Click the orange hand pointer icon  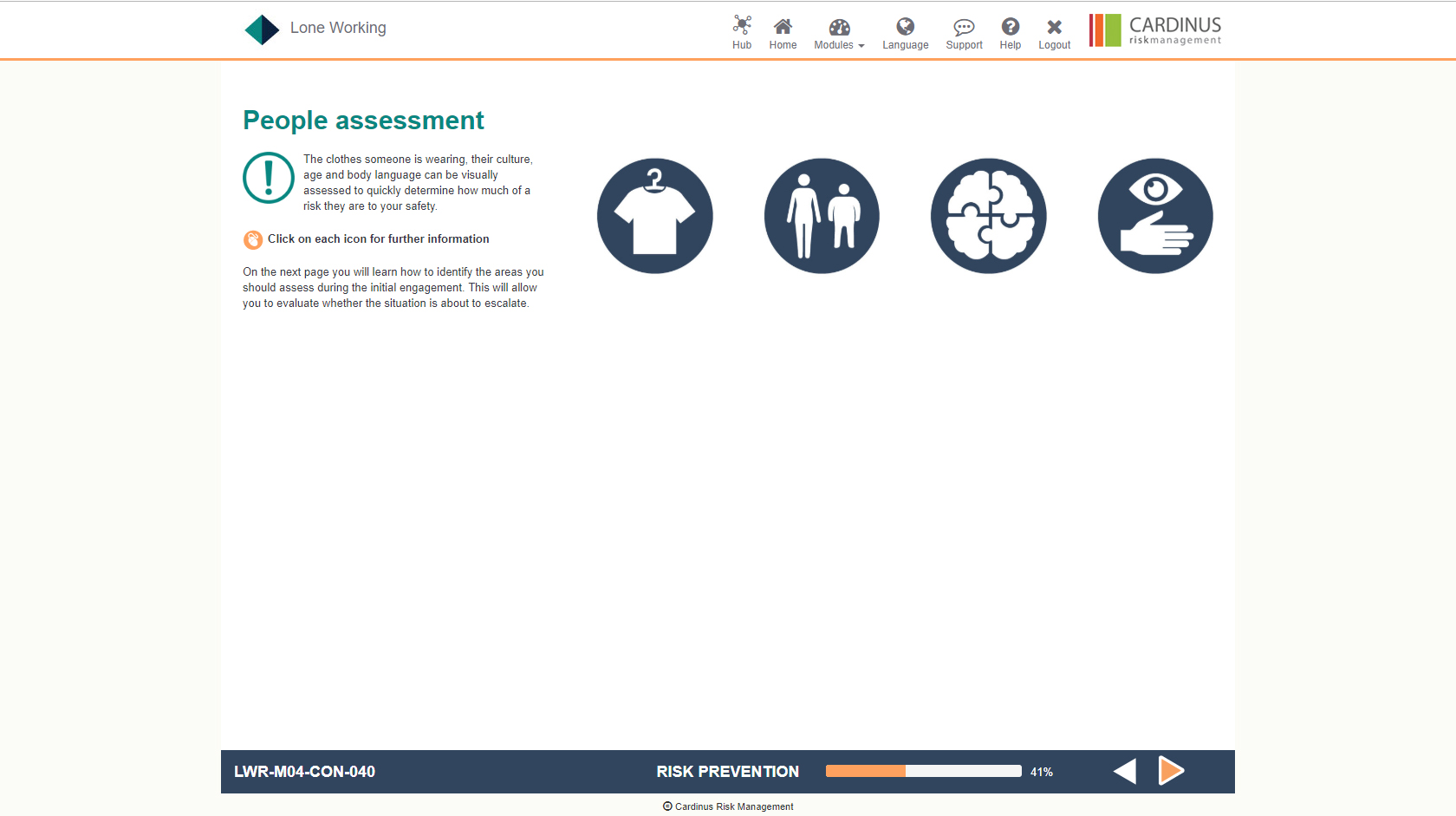(x=253, y=239)
